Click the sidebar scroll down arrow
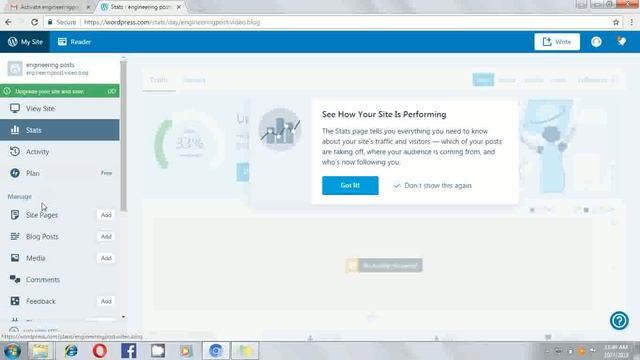 (123, 317)
